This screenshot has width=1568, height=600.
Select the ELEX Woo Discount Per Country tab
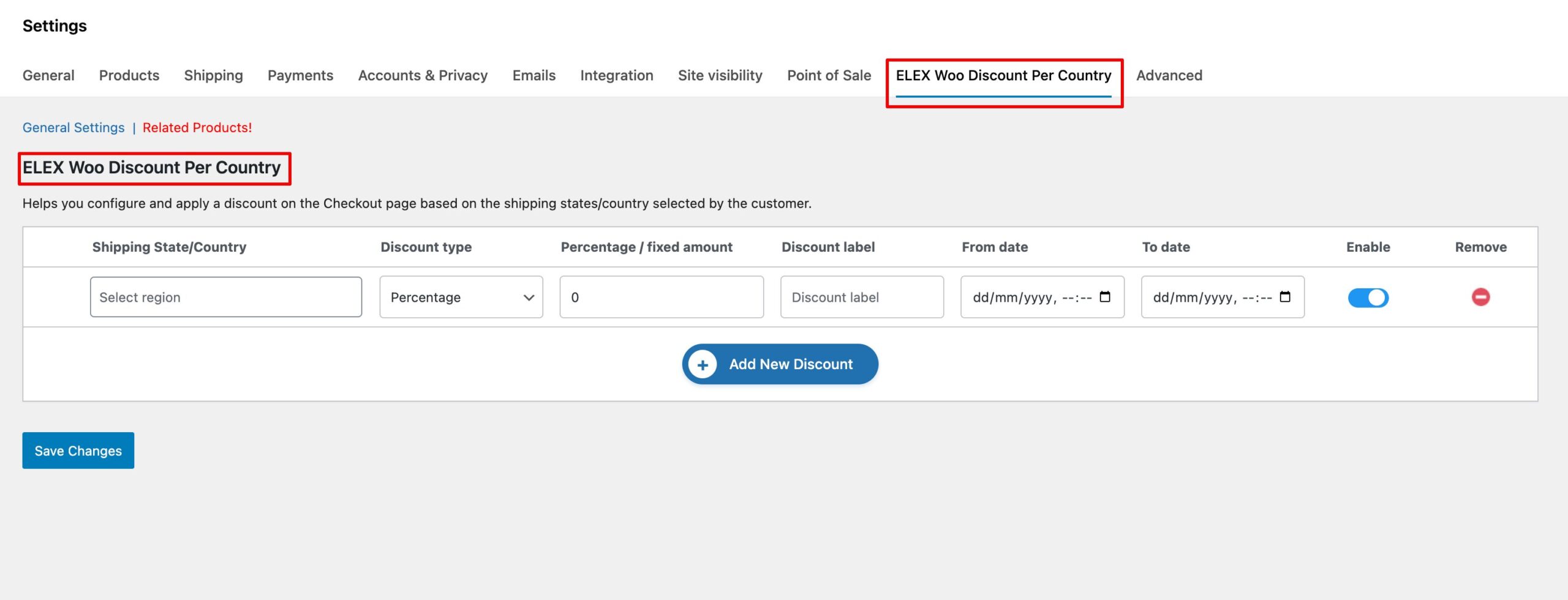click(1003, 75)
